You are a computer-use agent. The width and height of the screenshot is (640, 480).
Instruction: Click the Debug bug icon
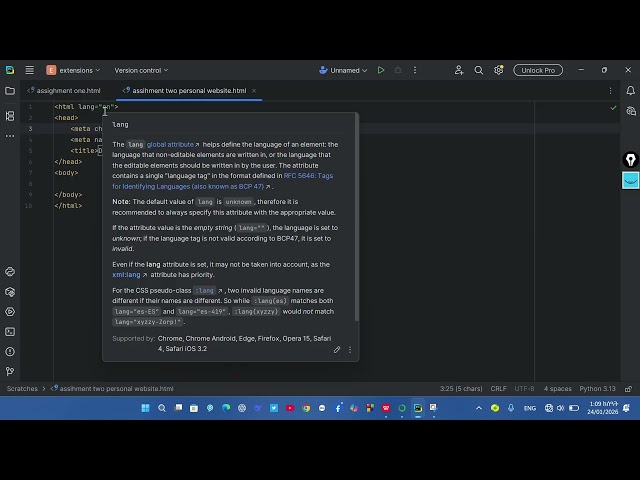pos(398,70)
